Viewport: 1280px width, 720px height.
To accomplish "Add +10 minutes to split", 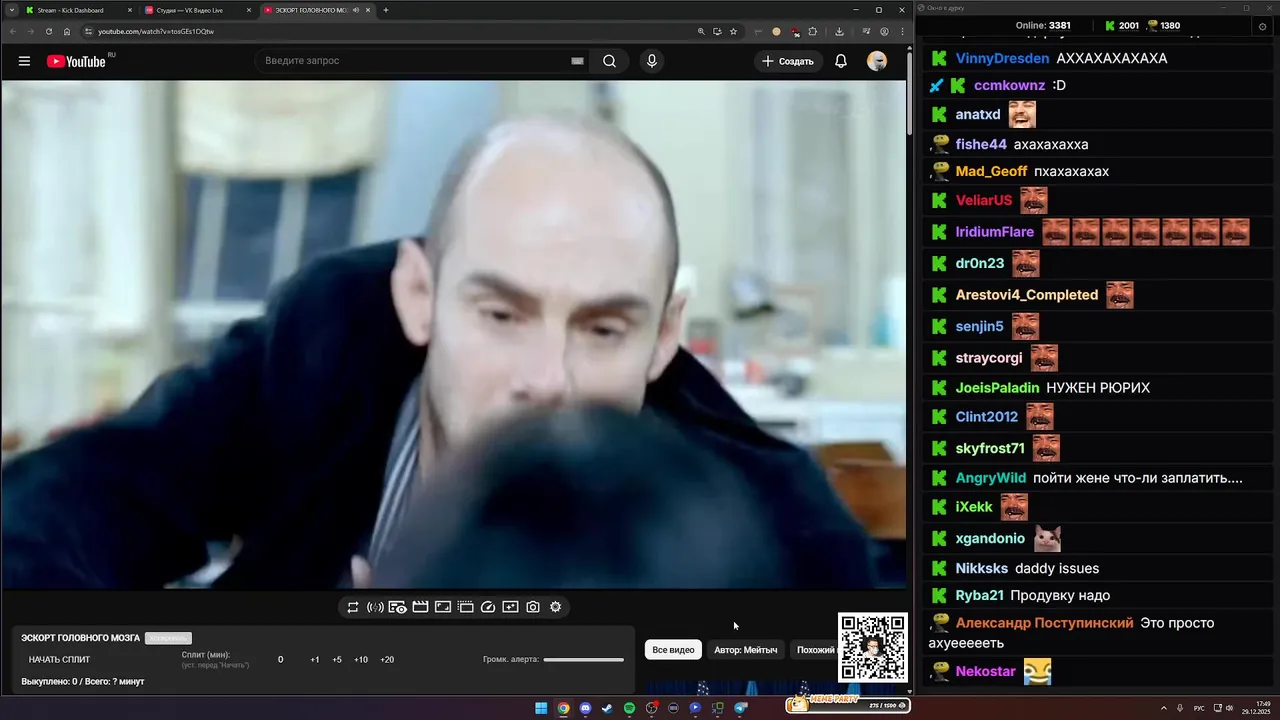I will [x=361, y=659].
